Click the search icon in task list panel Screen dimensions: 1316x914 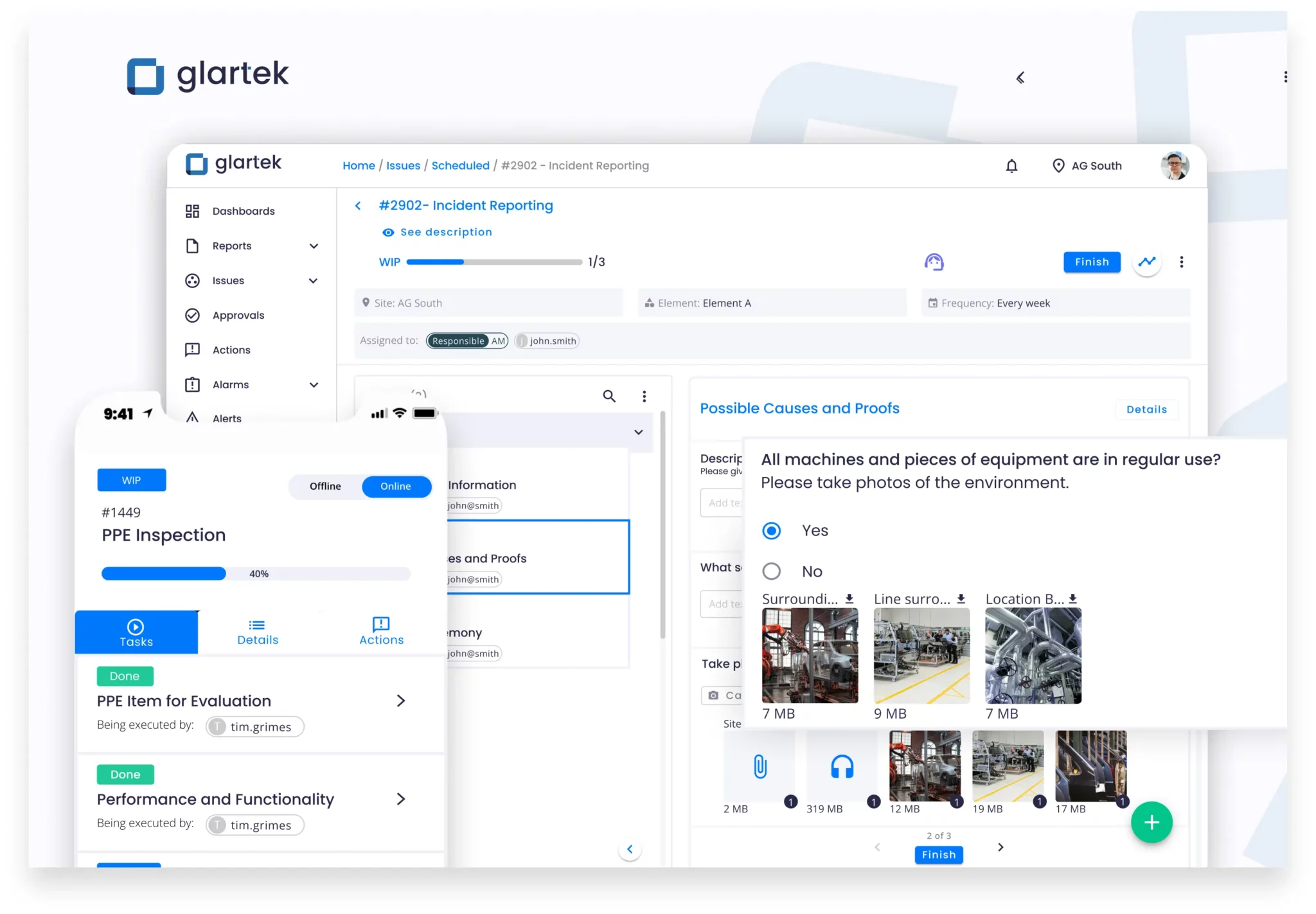pos(609,396)
